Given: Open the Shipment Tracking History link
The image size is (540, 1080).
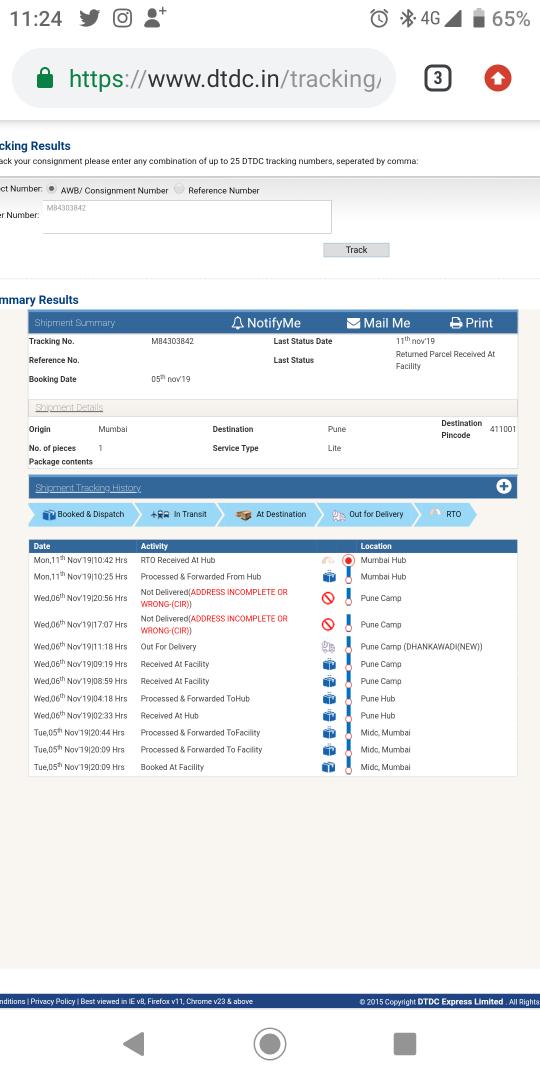Looking at the screenshot, I should click(88, 488).
